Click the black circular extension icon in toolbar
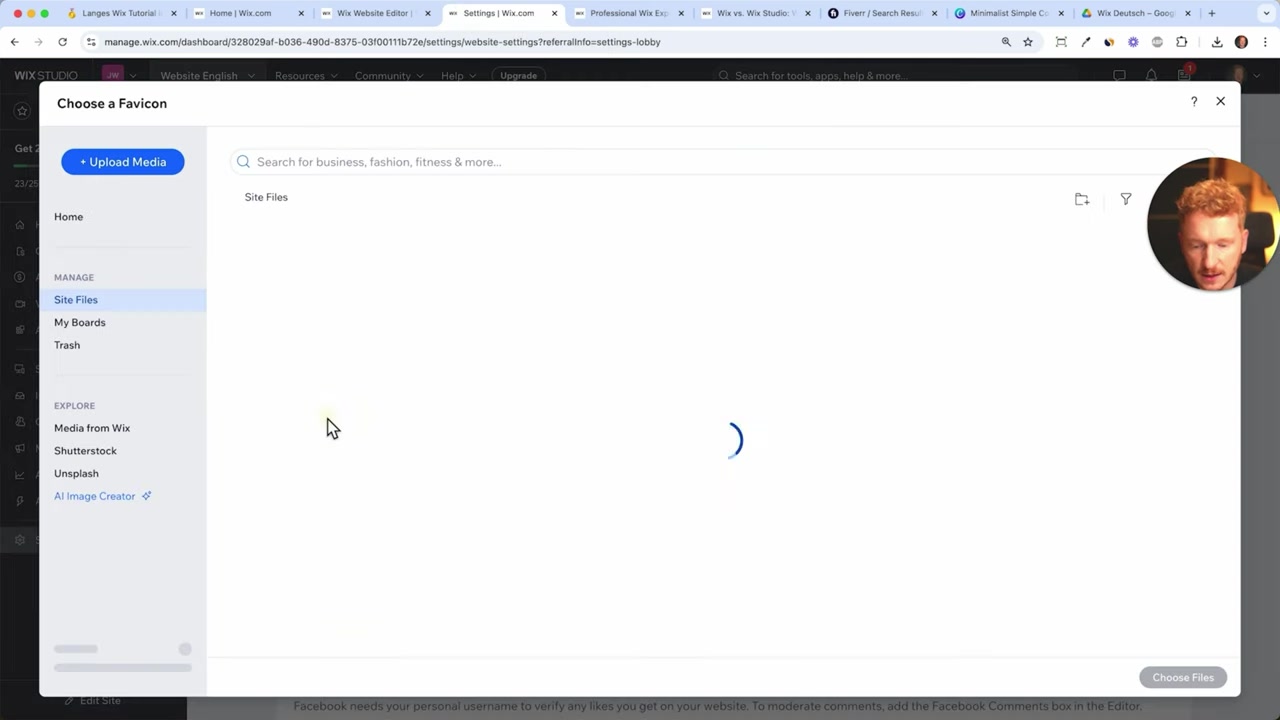1280x720 pixels. tap(1109, 42)
